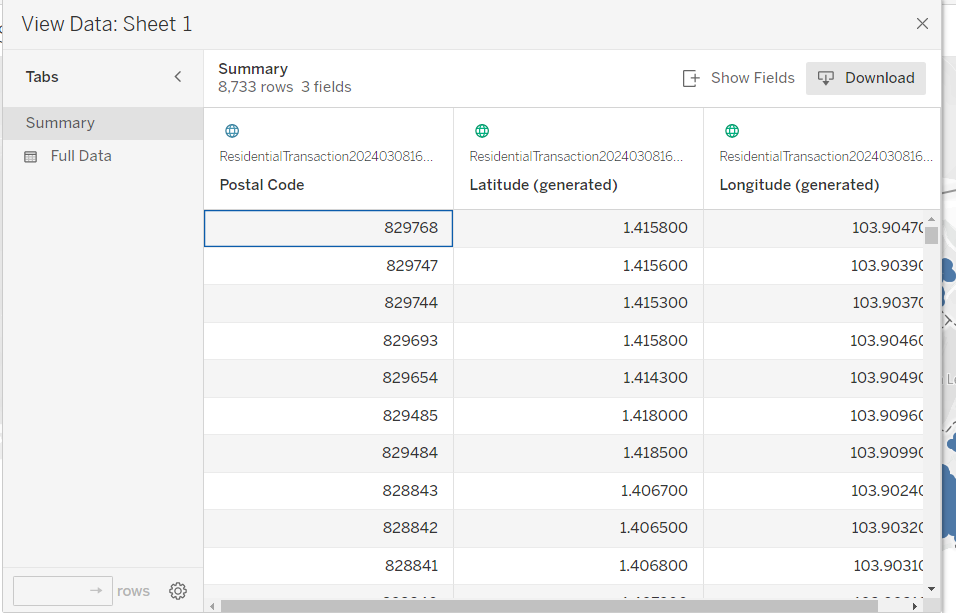Click the globe icon above Longitude (generated)
The width and height of the screenshot is (956, 613).
tap(732, 131)
